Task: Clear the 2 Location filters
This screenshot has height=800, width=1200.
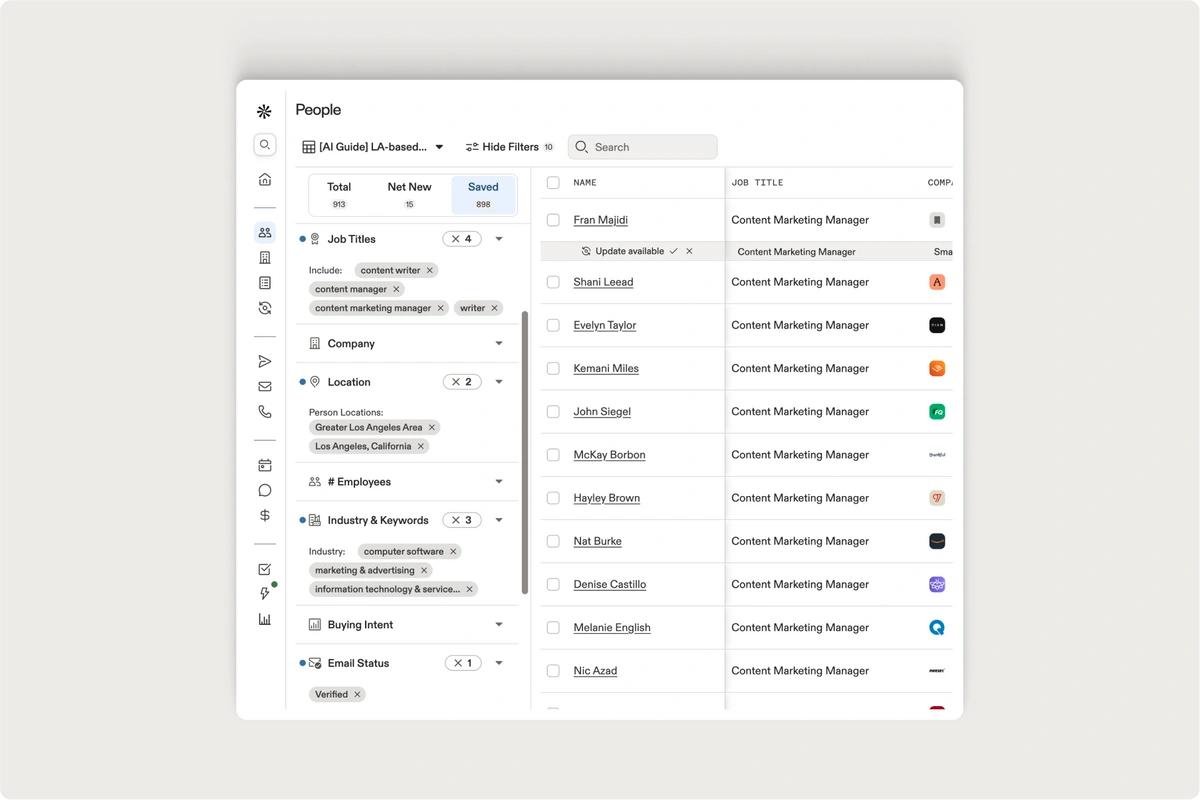Action: (x=462, y=382)
